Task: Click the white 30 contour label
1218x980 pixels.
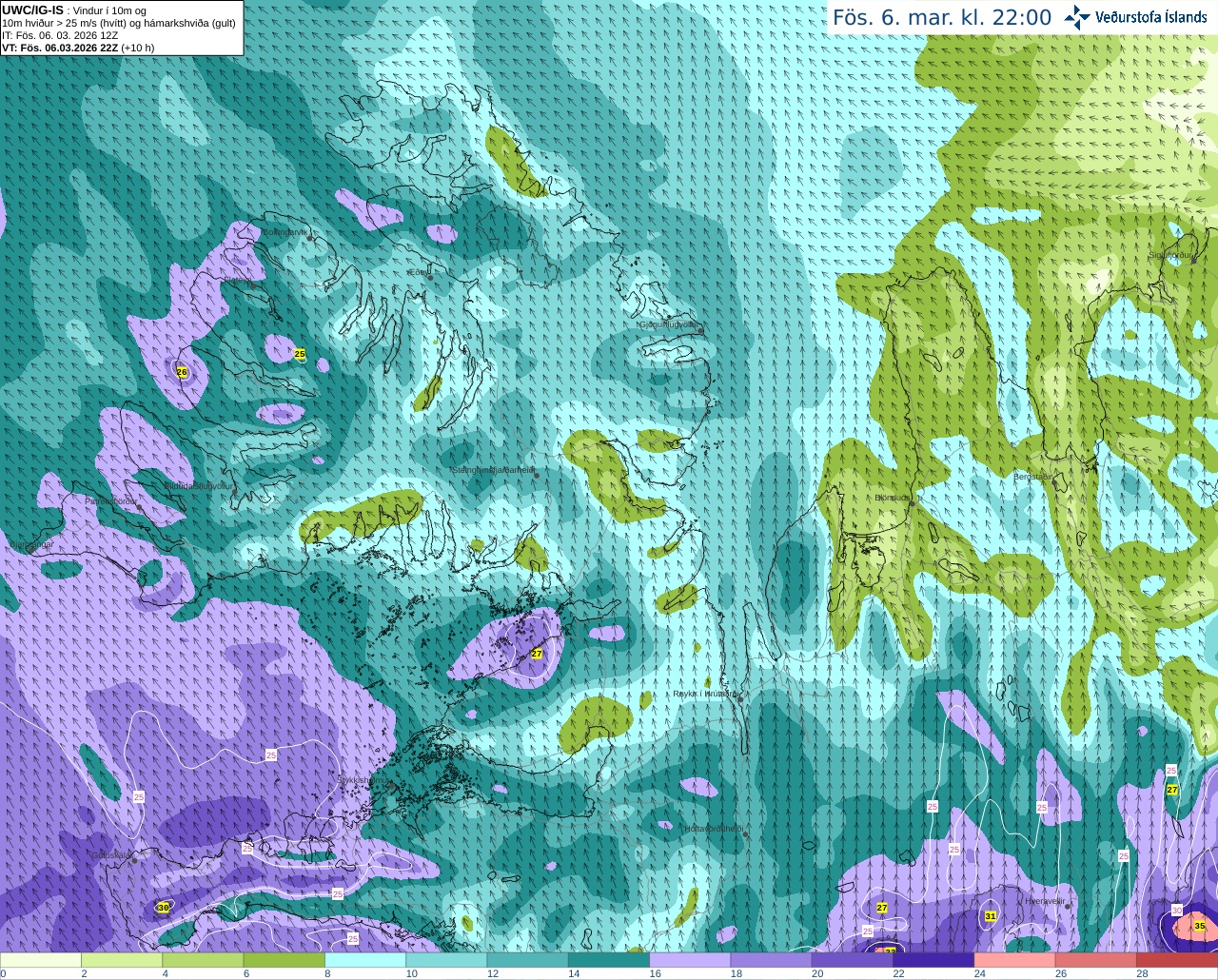Action: (x=1177, y=911)
